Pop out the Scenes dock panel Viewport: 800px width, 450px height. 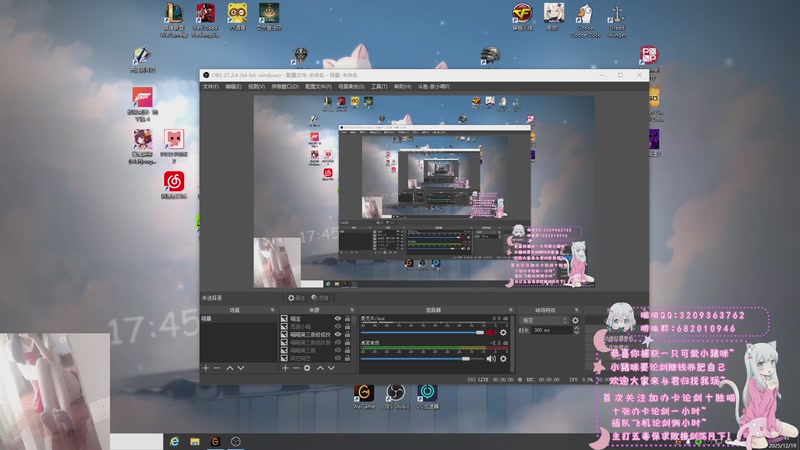click(x=272, y=310)
